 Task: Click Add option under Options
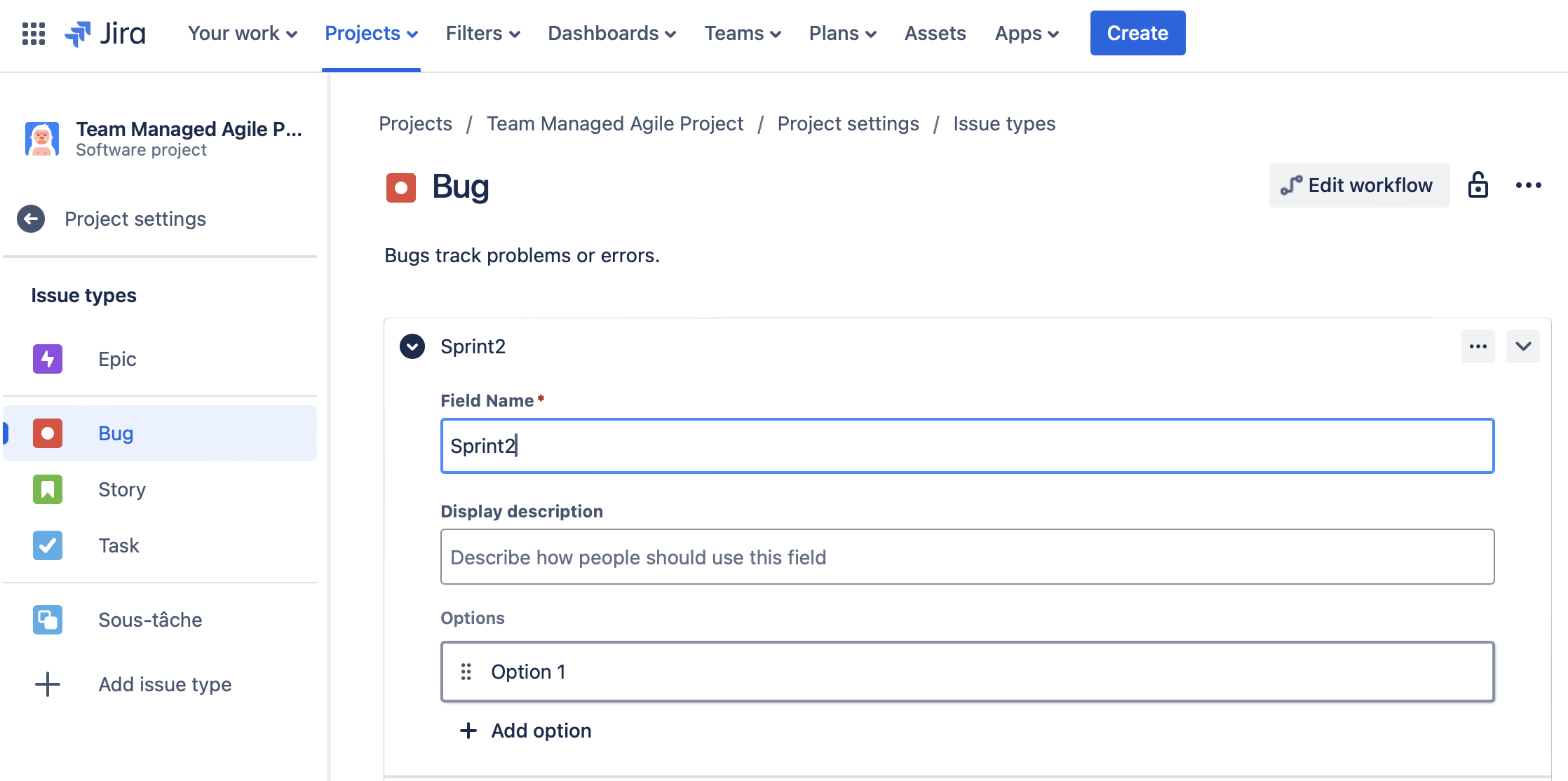[x=526, y=731]
